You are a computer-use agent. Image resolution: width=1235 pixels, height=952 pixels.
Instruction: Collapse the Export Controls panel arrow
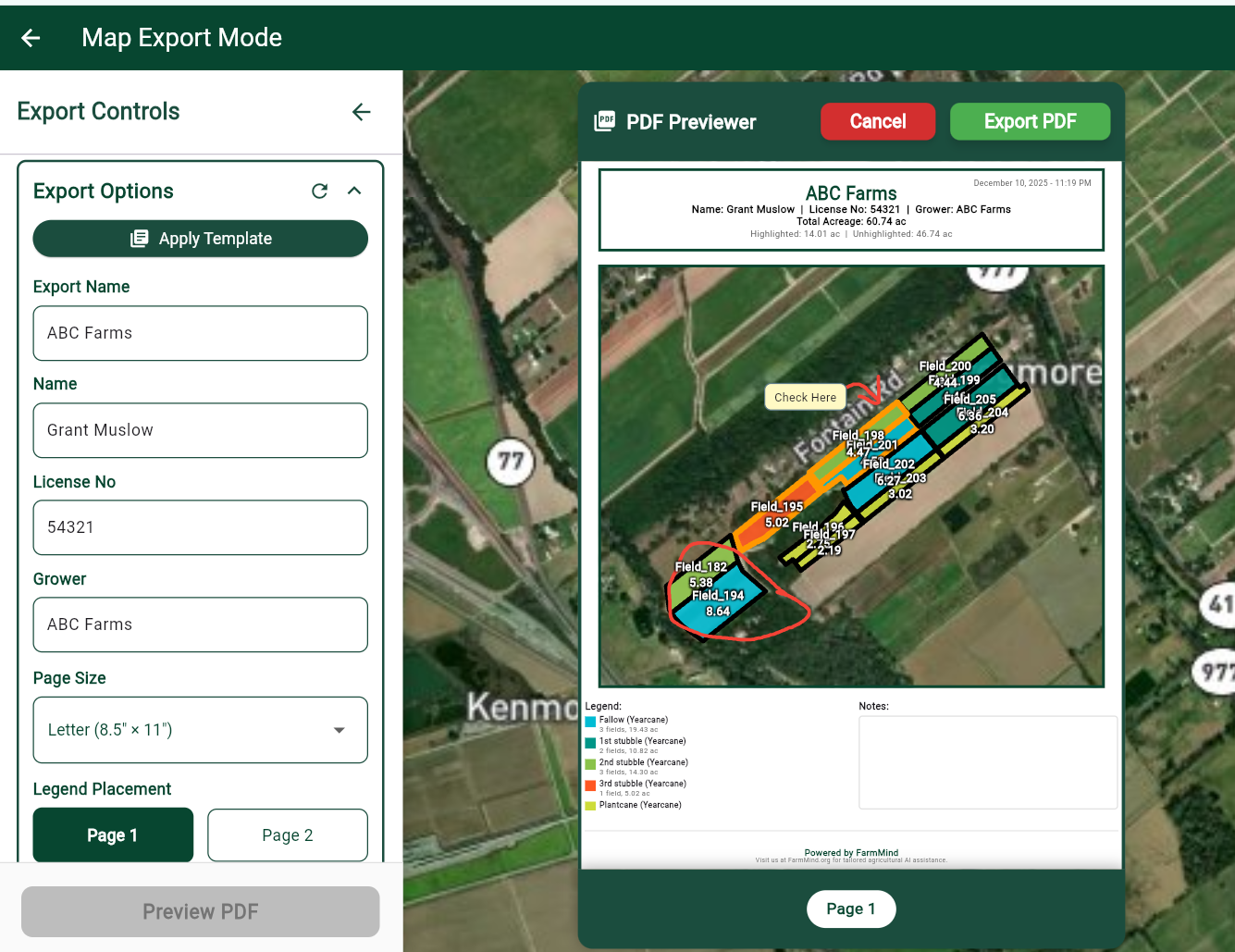(x=361, y=112)
